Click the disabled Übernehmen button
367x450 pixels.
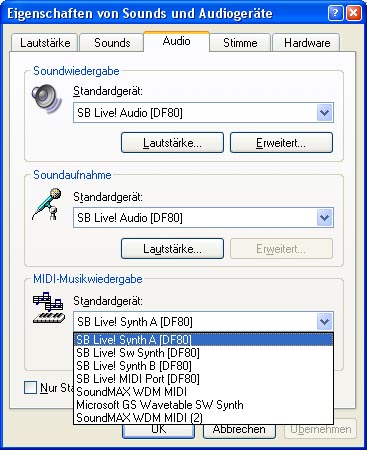click(320, 430)
